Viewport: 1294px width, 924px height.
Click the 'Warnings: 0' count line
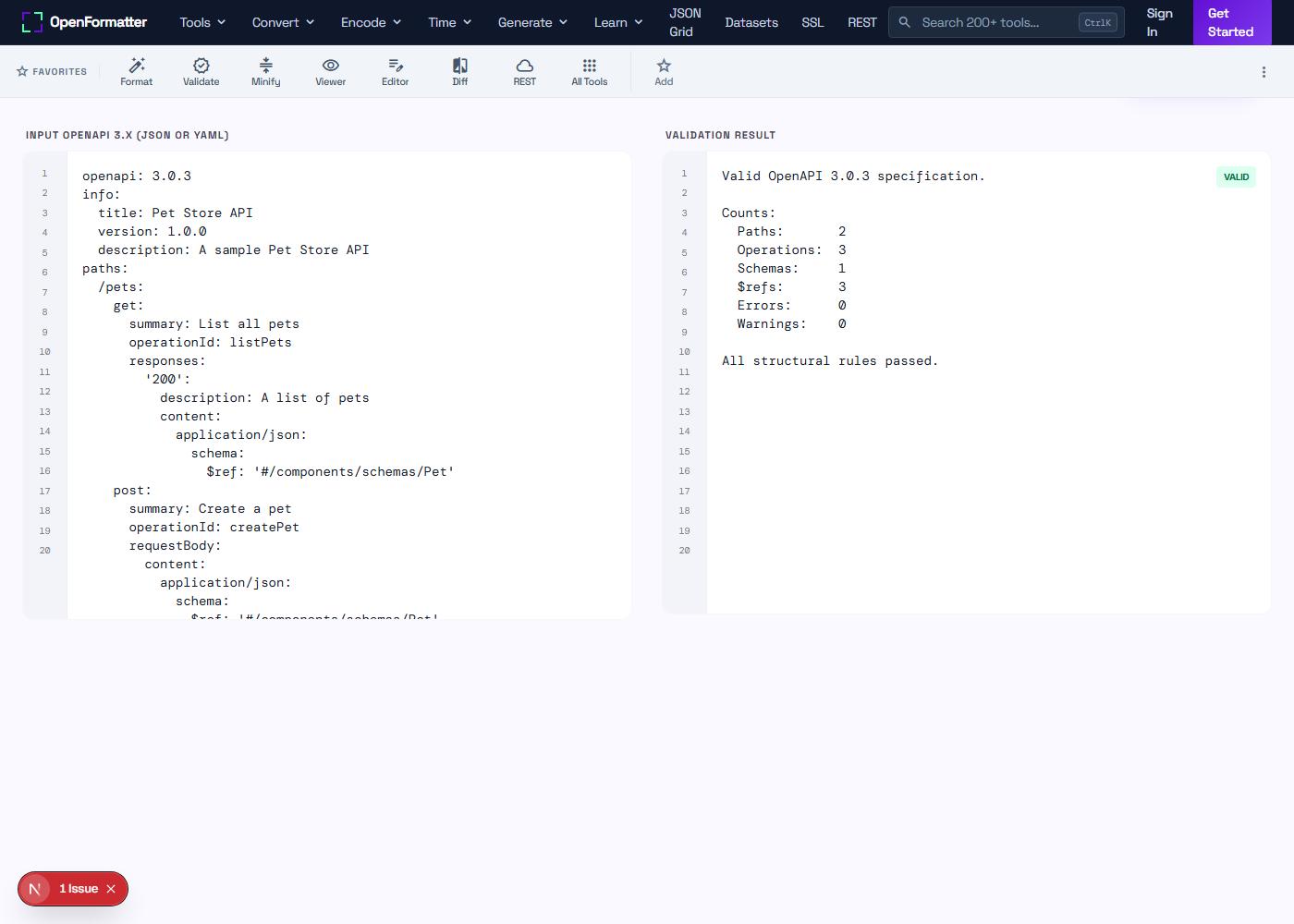tap(791, 323)
